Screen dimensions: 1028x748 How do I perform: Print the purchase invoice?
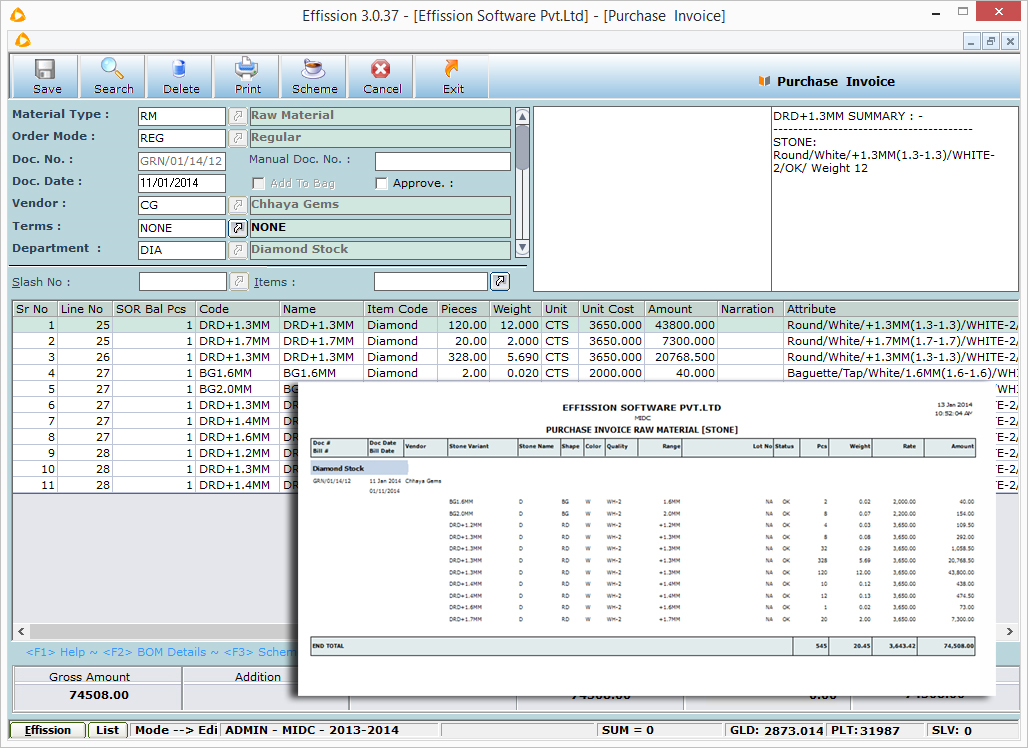point(247,77)
